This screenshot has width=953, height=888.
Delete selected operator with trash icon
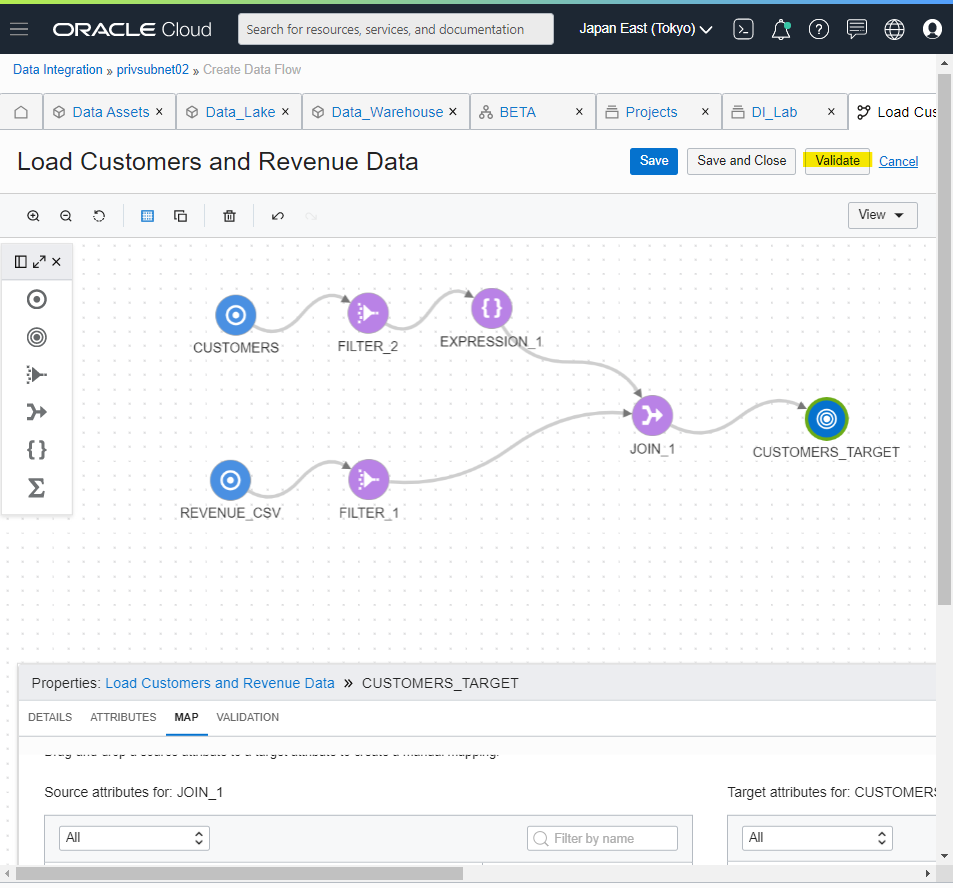point(229,216)
